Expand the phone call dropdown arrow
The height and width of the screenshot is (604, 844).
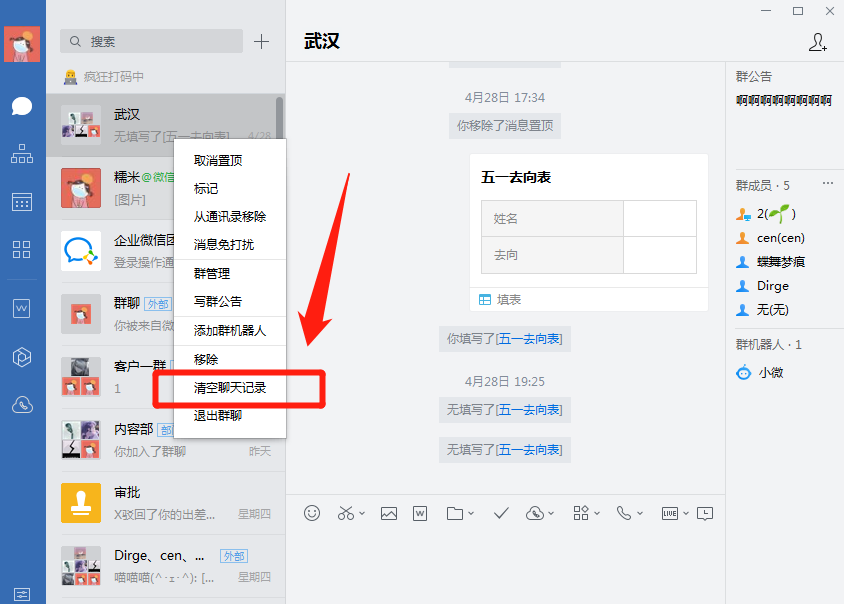pyautogui.click(x=640, y=514)
